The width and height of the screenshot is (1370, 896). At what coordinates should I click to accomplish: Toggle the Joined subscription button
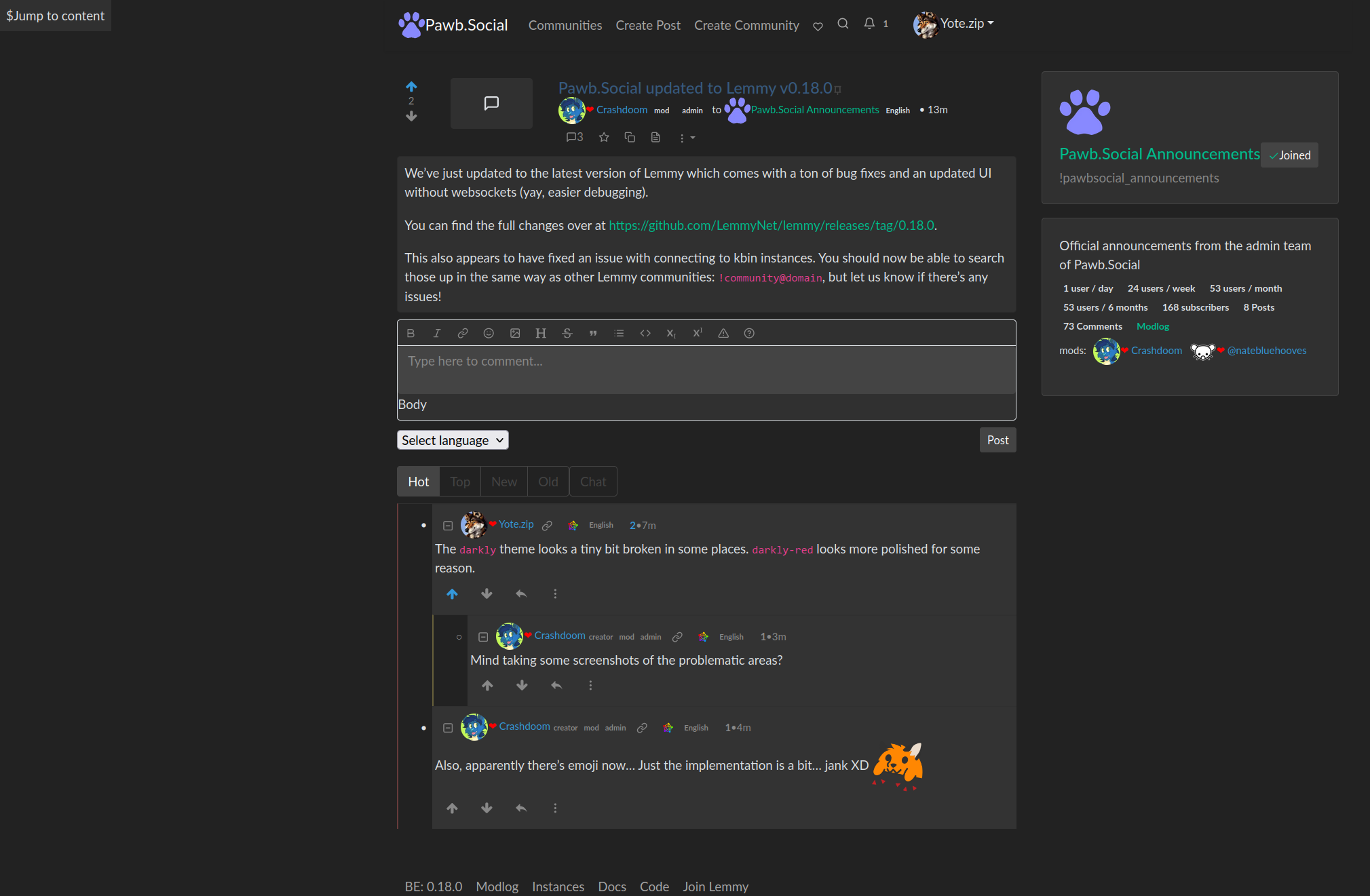pos(1289,155)
